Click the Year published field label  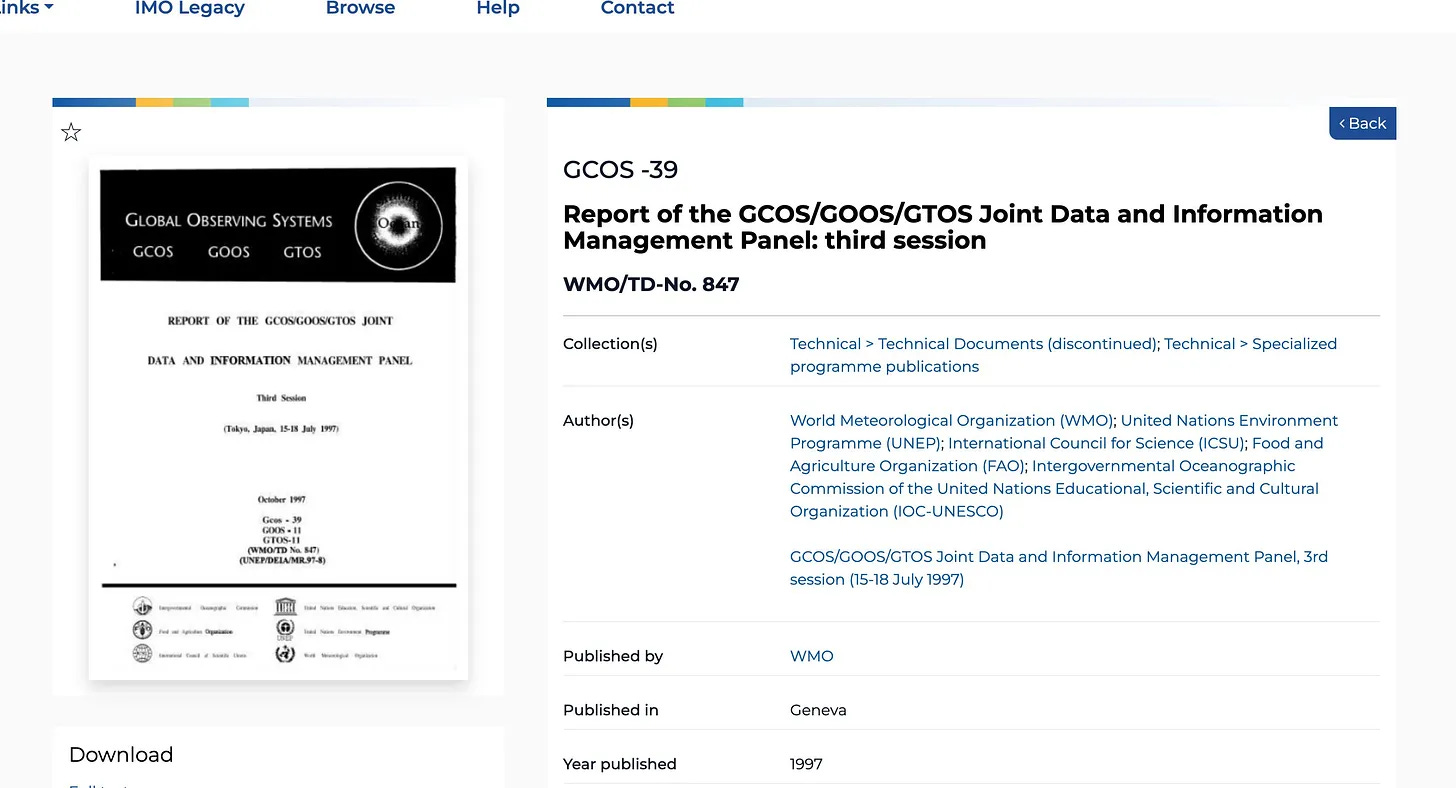click(620, 764)
